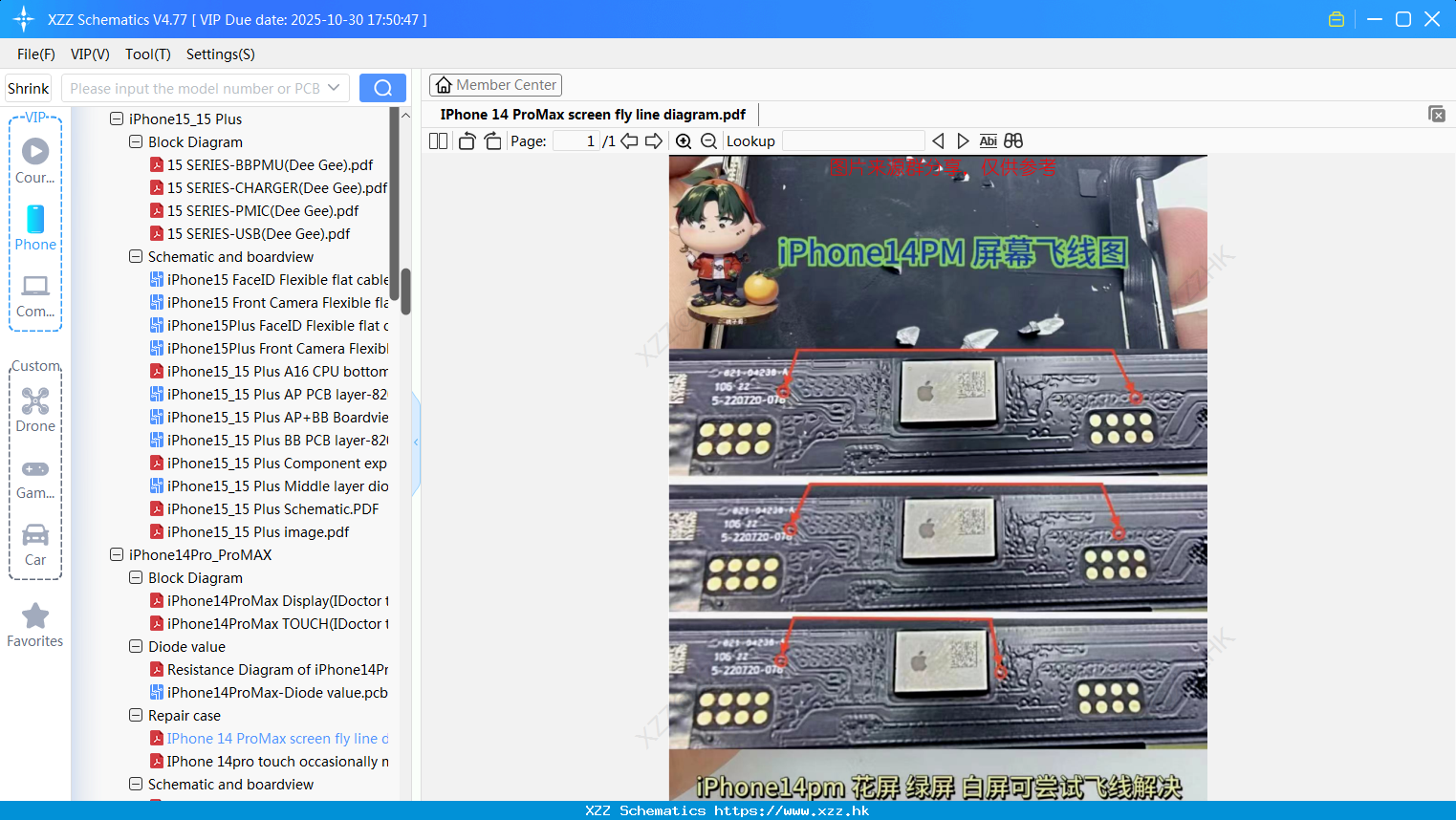Click the blue search magnifier button
This screenshot has height=820, width=1456.
[x=382, y=88]
